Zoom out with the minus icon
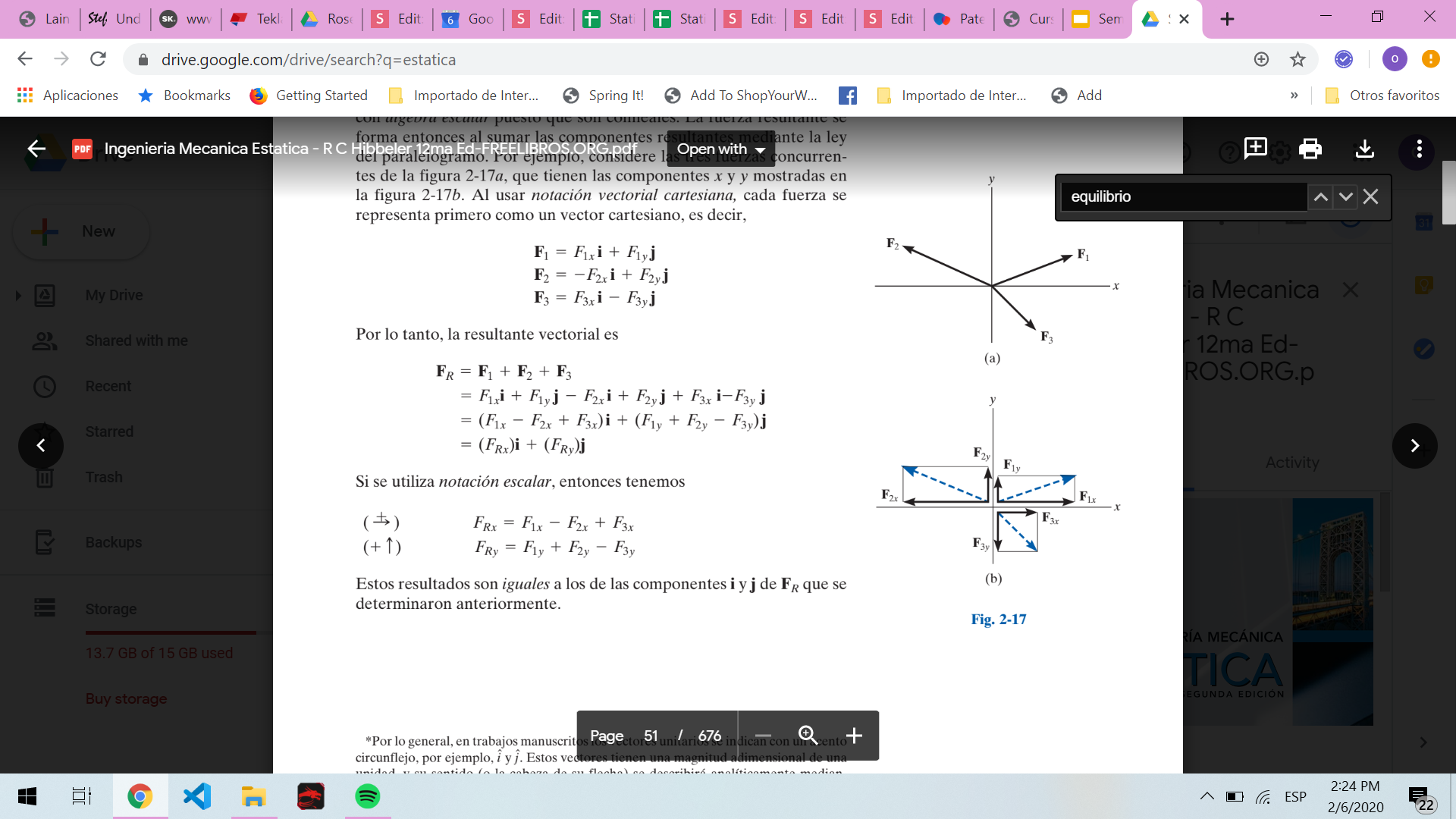Screen dimensions: 1456x819 coord(763,736)
